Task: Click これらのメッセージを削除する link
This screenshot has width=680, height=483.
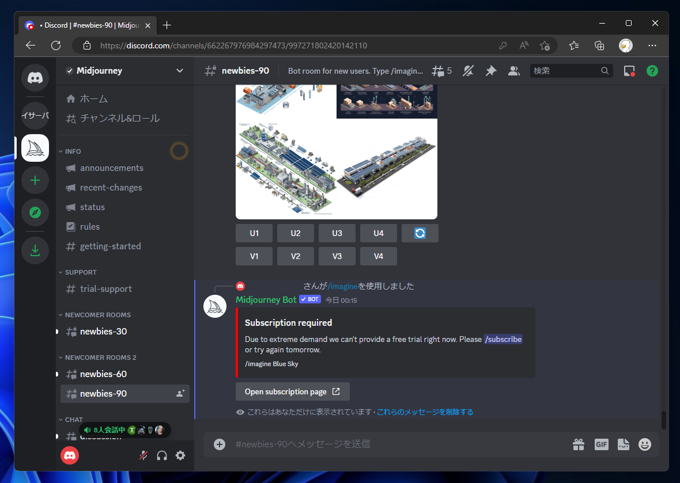Action: [x=425, y=412]
